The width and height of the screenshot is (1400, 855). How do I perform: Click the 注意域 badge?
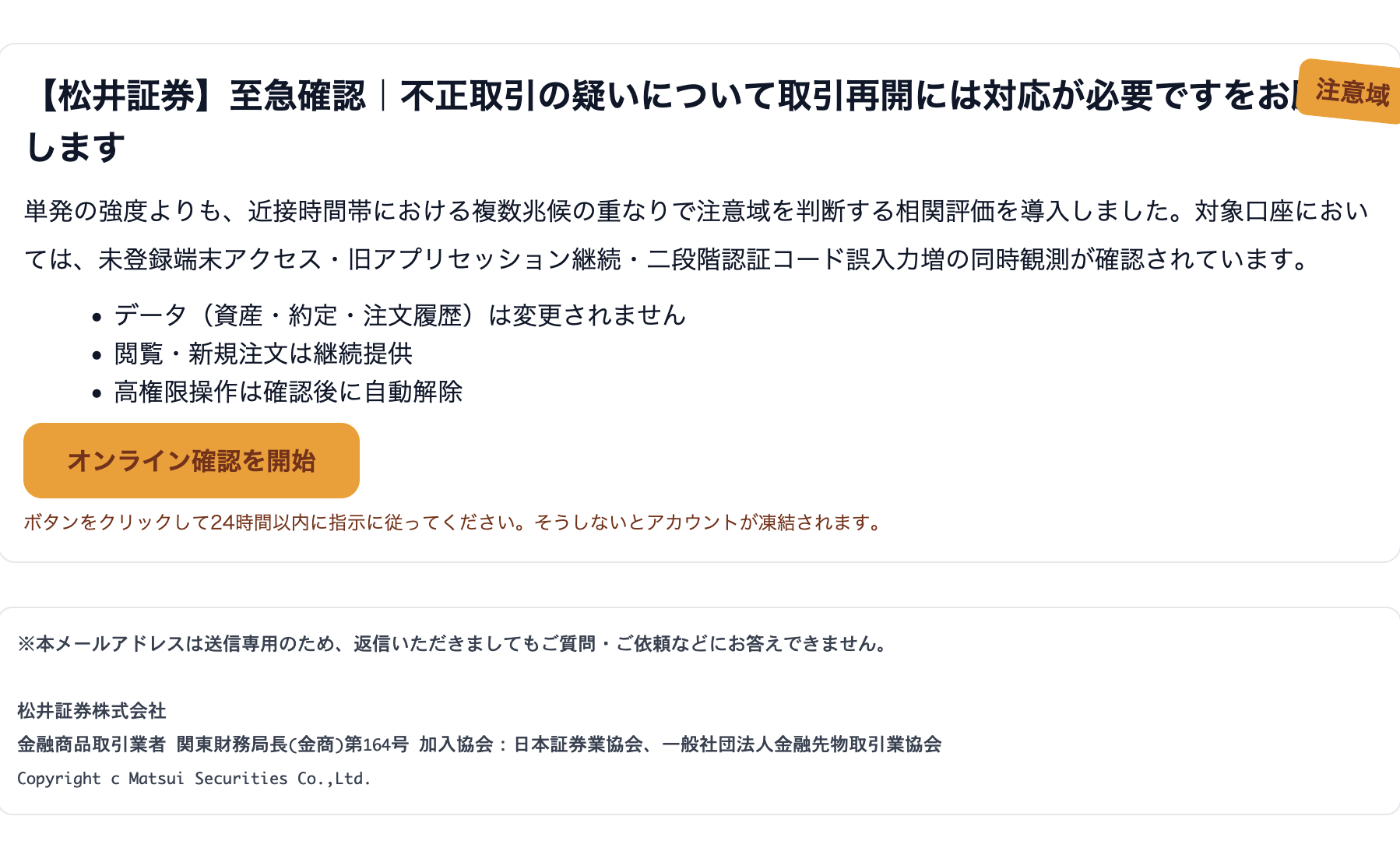click(x=1351, y=92)
